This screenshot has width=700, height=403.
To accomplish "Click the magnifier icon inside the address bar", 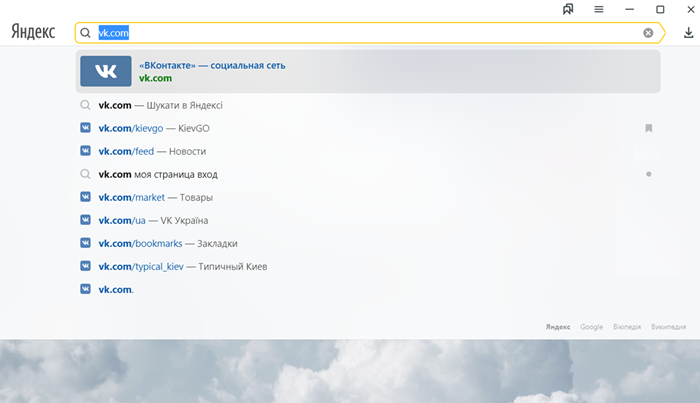I will [85, 33].
